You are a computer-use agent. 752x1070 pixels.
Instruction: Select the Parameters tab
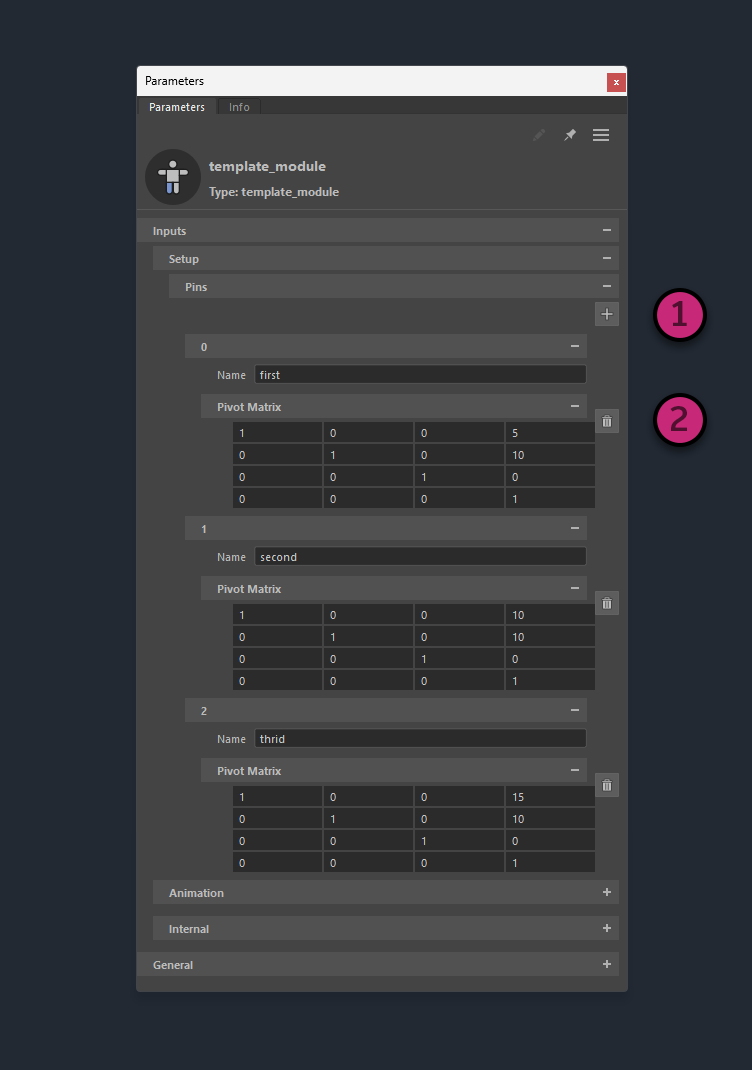point(177,107)
